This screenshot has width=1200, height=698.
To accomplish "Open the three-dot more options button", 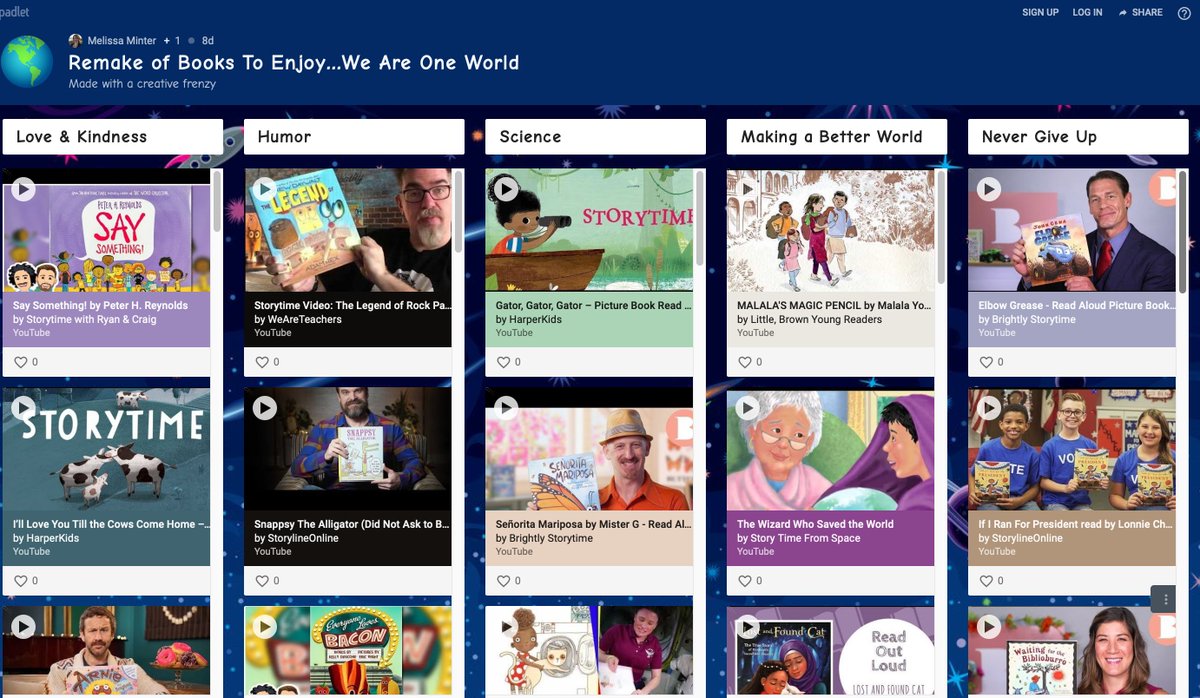I will [x=1164, y=599].
